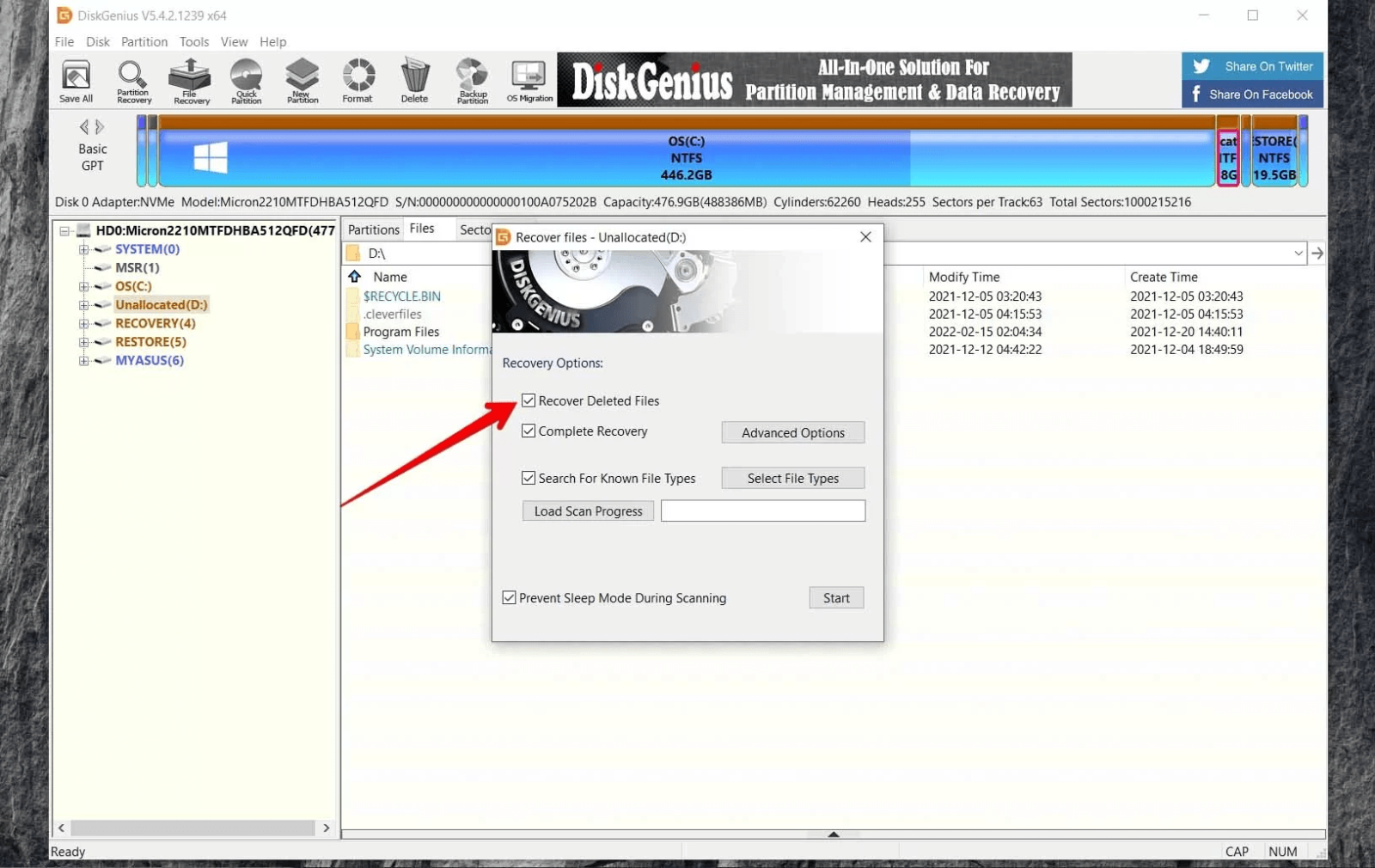Click the New Partition icon
This screenshot has width=1375, height=868.
click(x=302, y=80)
